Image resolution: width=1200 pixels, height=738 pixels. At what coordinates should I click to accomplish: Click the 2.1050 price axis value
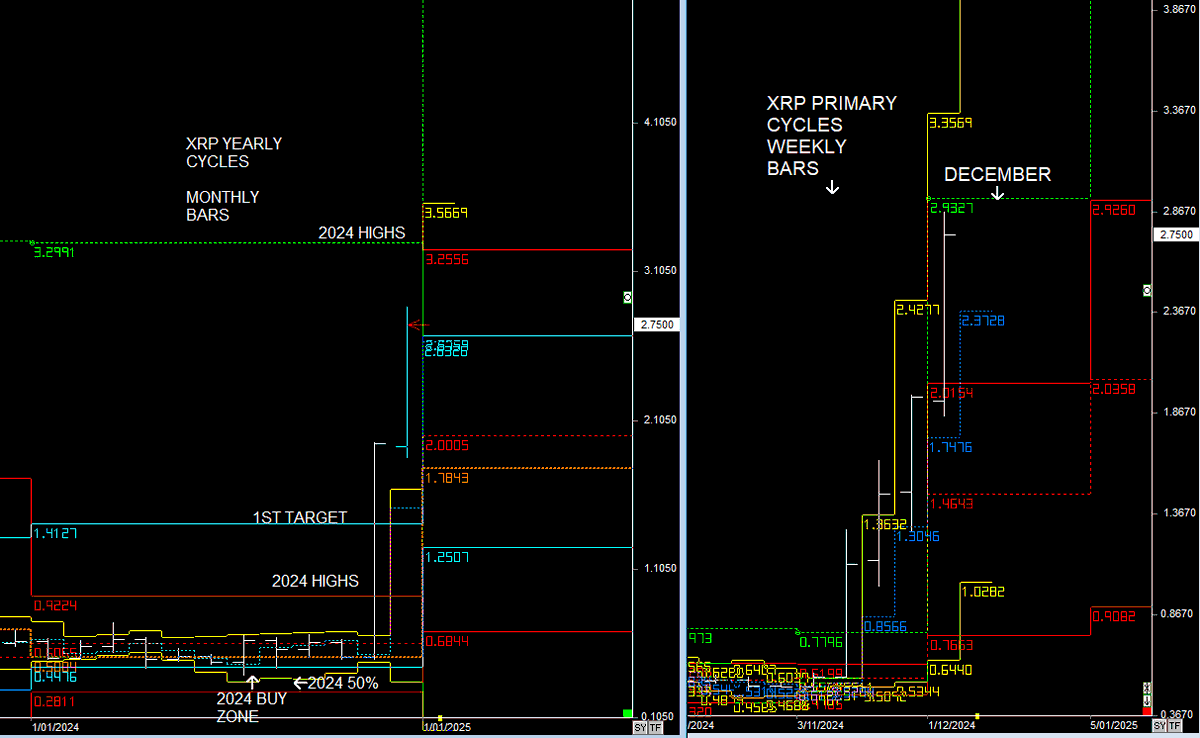tap(661, 420)
